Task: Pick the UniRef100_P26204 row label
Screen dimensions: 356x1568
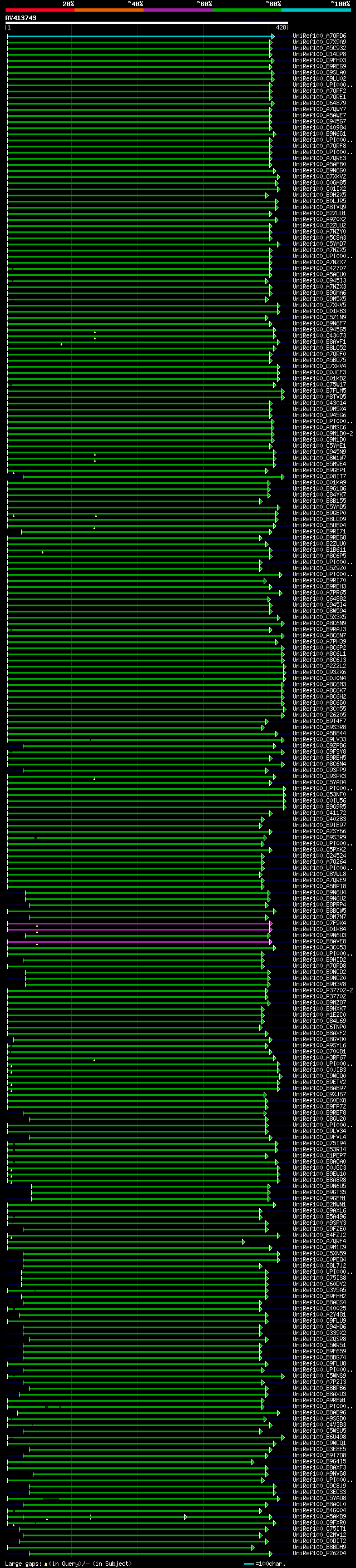Action: (319, 1553)
